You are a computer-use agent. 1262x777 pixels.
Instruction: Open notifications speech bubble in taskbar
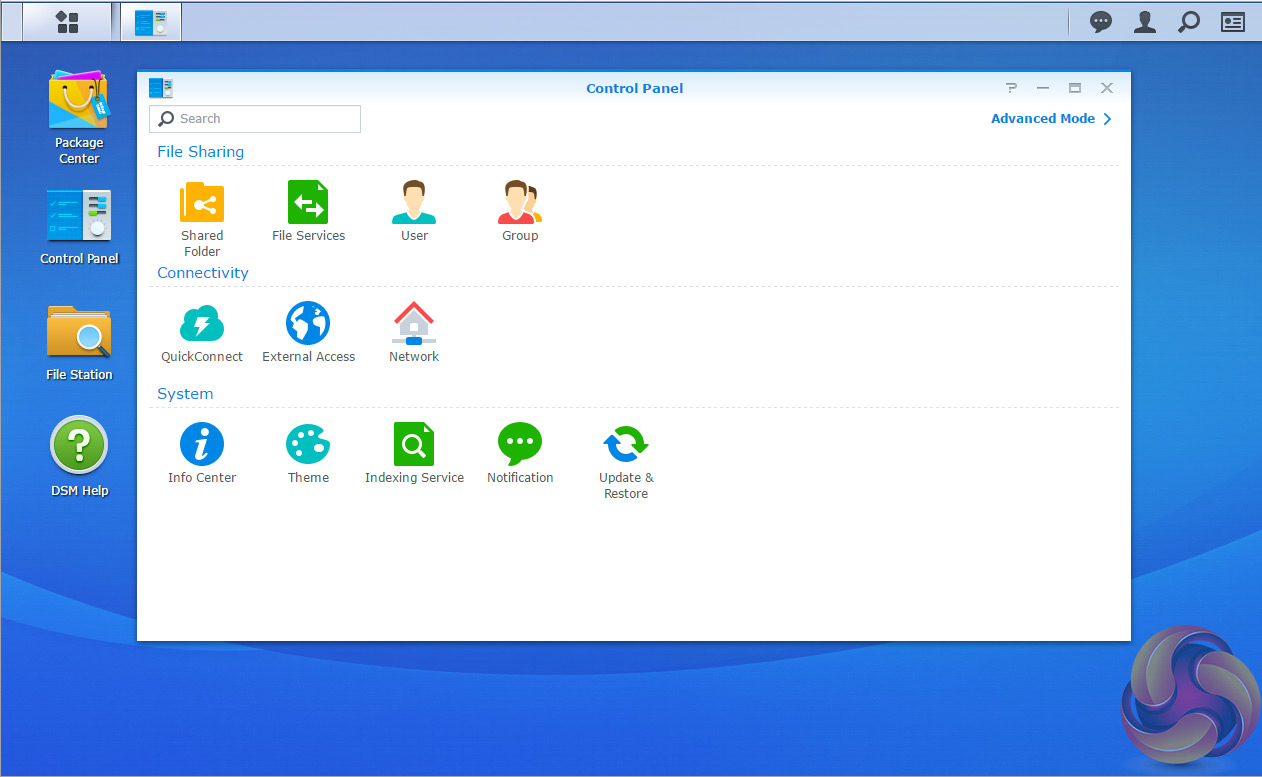click(x=1101, y=22)
